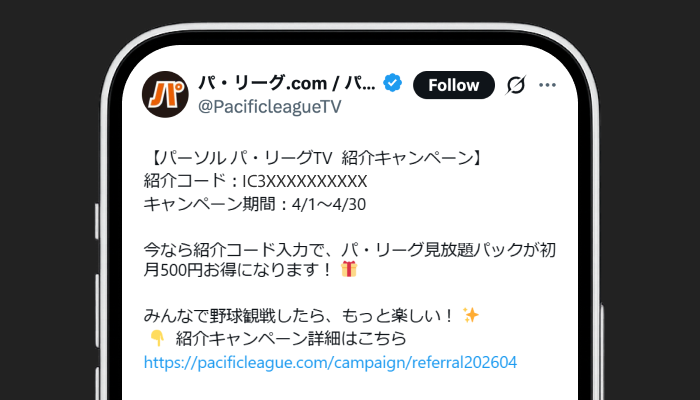Click the 紹介キャンペーン詳細はこちら text
700x400 pixels.
pyautogui.click(x=291, y=339)
